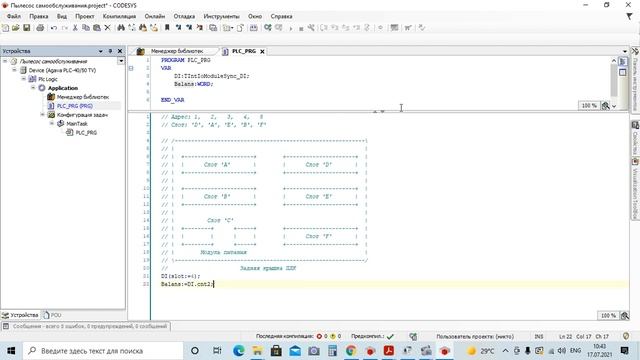
Task: Copy selection using the toolbar Copy icon
Action: coord(86,28)
